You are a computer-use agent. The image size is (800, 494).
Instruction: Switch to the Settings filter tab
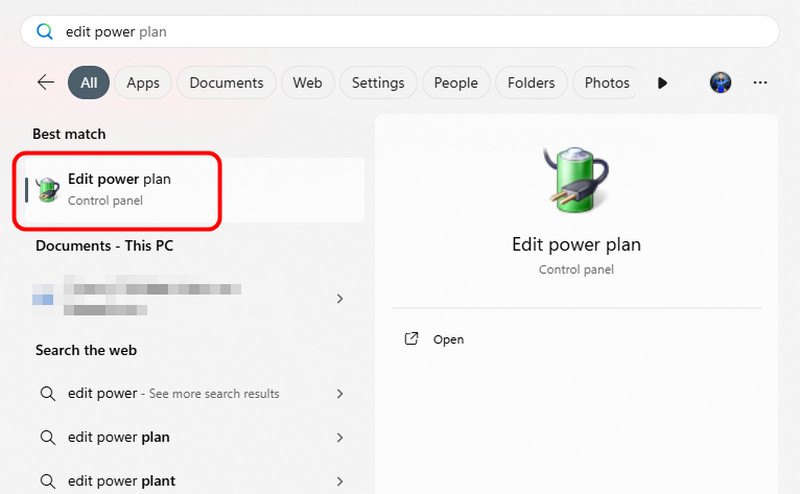click(x=378, y=83)
